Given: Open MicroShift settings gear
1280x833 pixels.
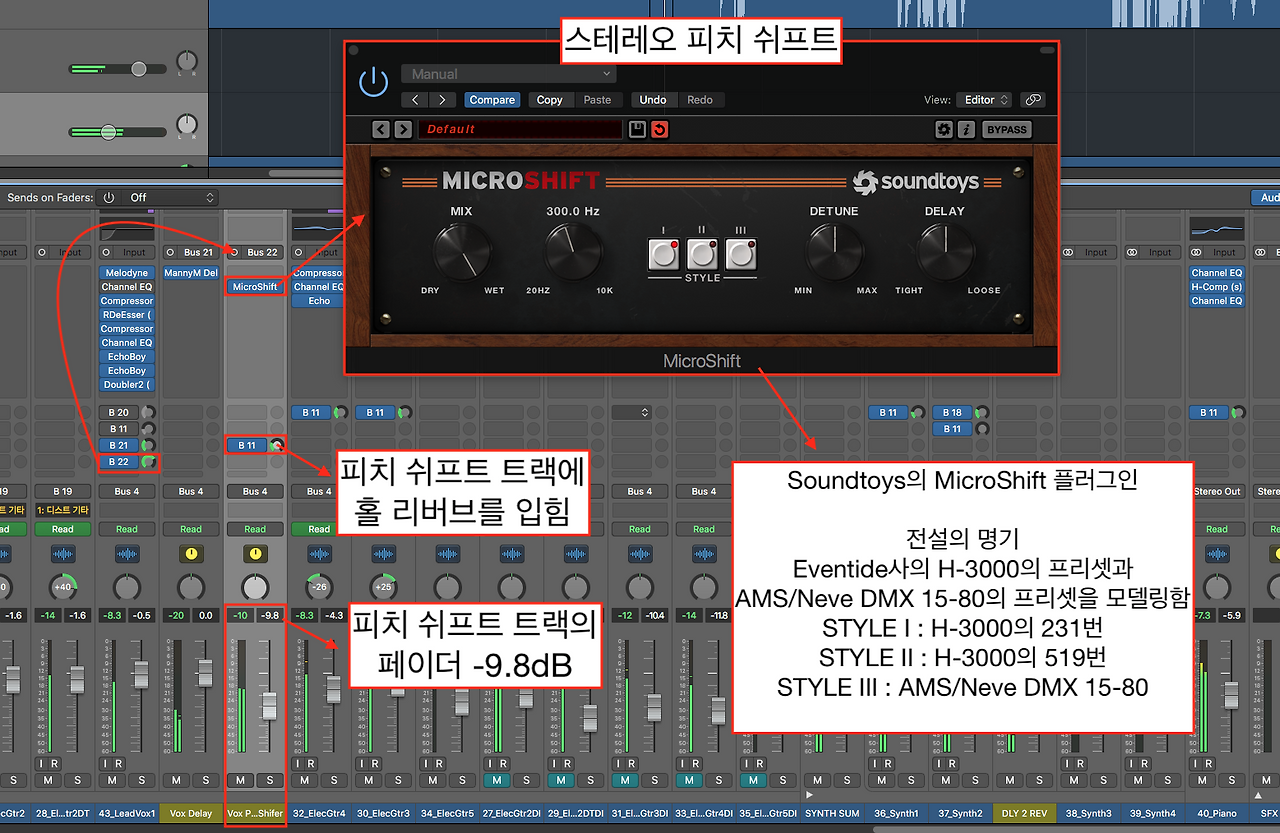Looking at the screenshot, I should [x=944, y=129].
